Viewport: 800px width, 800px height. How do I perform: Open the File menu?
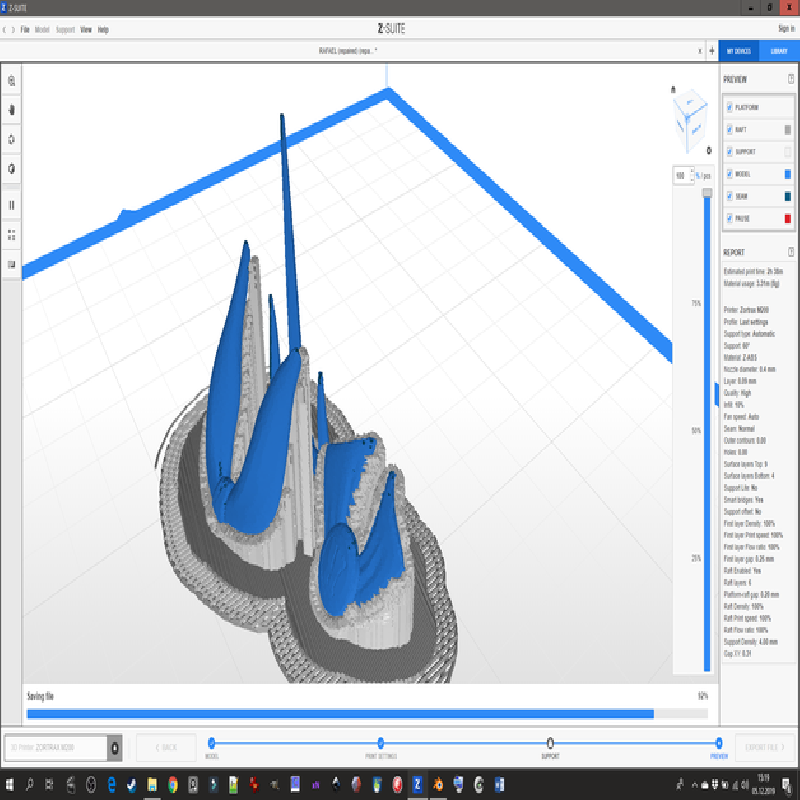25,30
